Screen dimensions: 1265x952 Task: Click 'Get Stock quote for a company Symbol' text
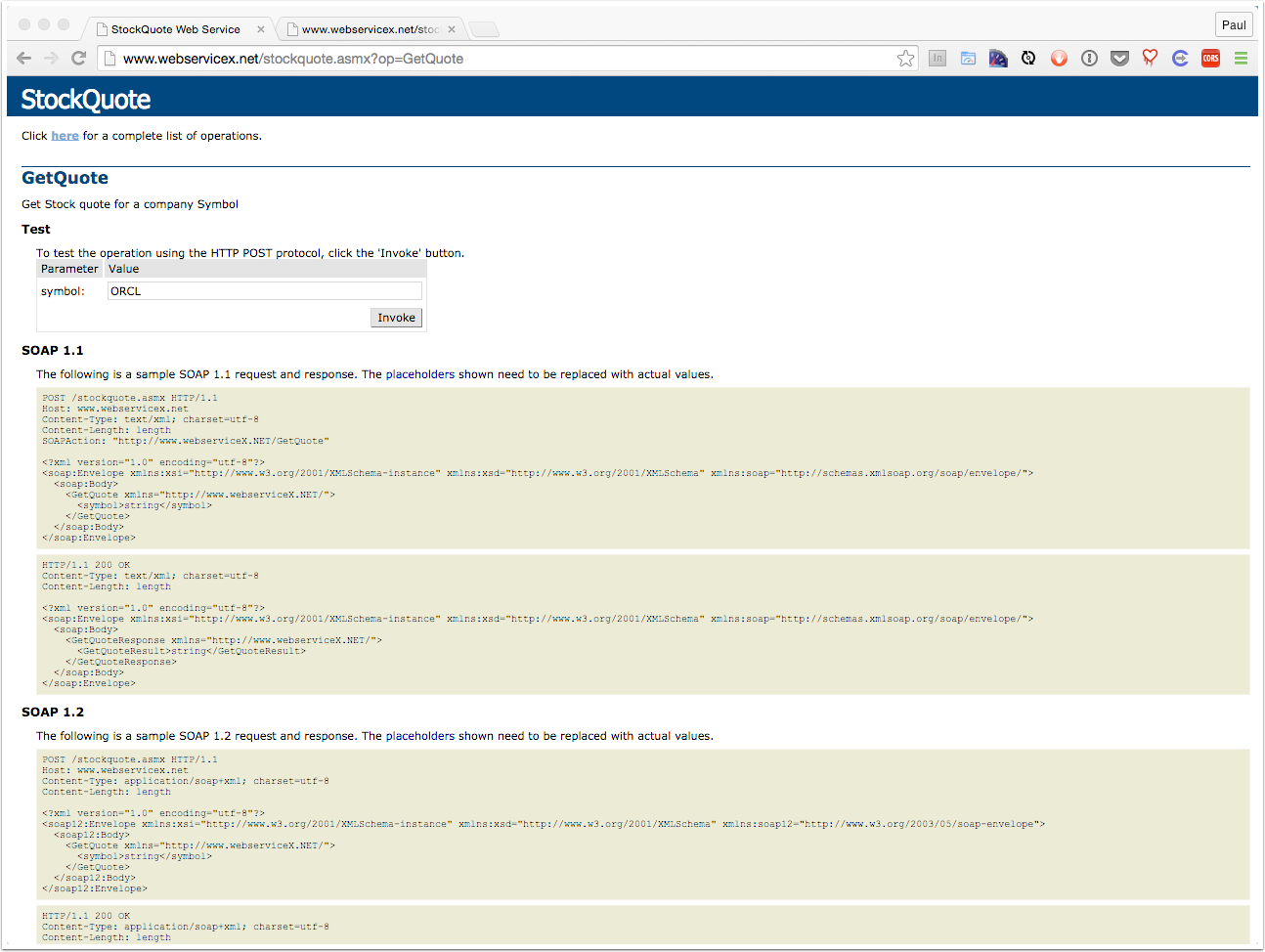pos(130,204)
